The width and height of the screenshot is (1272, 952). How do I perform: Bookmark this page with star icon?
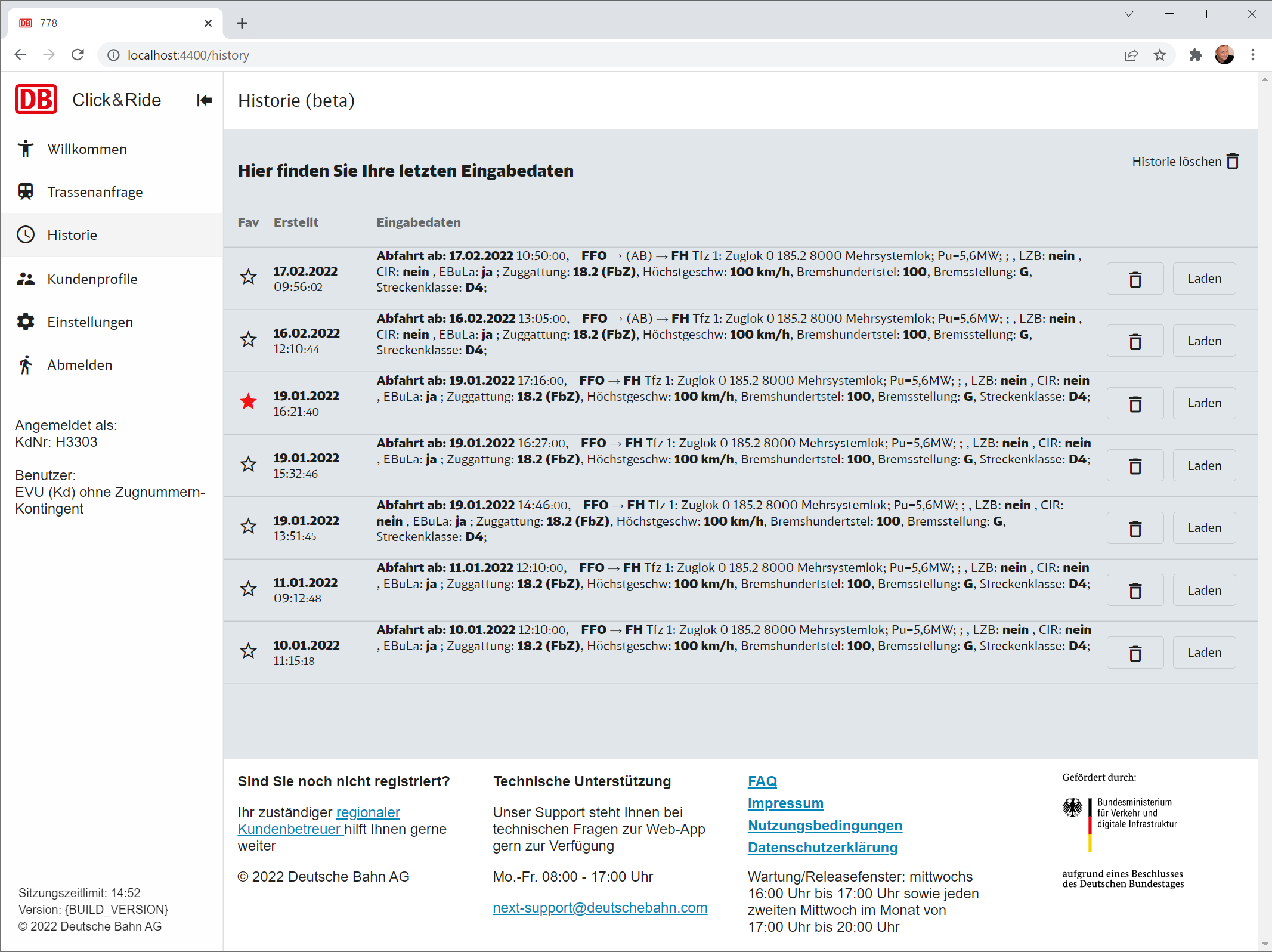tap(1159, 55)
